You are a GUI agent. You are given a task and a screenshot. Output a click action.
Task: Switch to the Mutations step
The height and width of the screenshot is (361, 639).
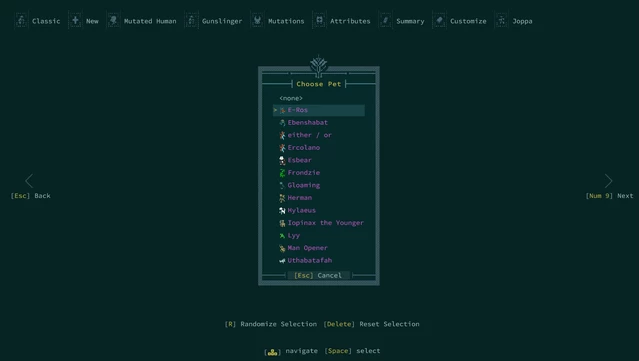tap(286, 21)
